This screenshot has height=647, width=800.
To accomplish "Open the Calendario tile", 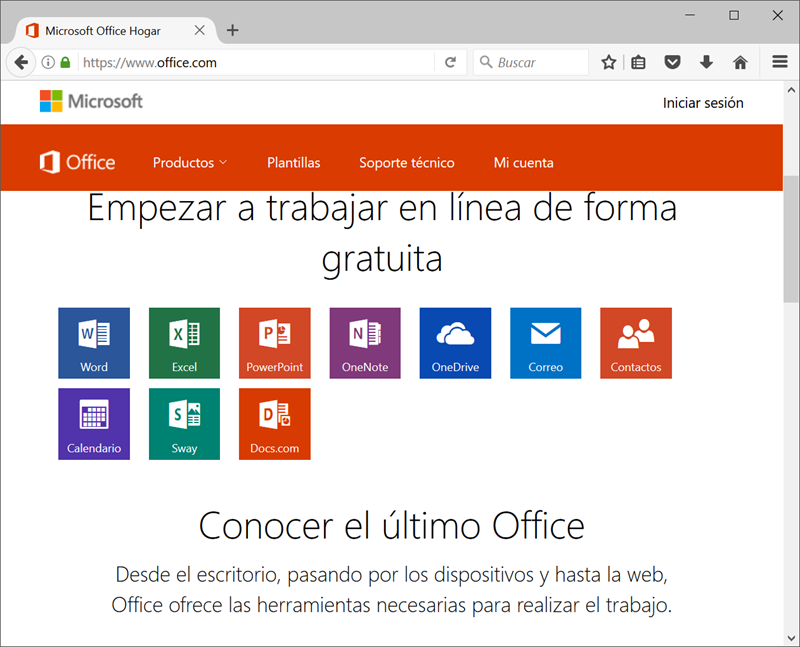I will tap(94, 424).
